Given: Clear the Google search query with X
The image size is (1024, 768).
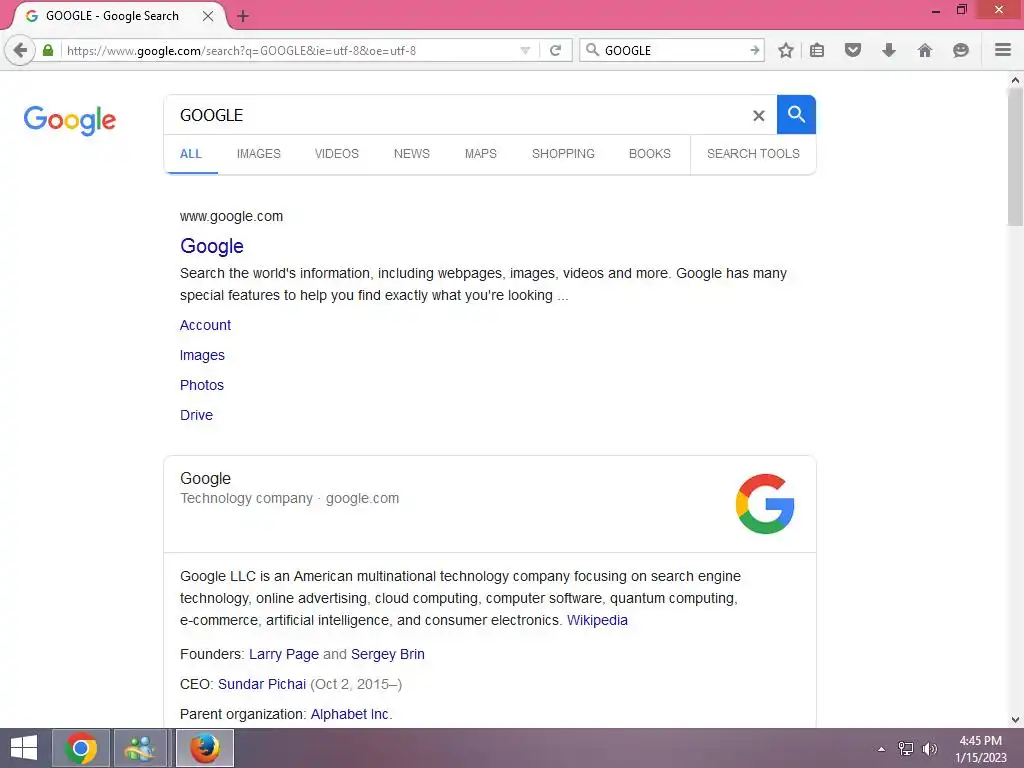Looking at the screenshot, I should (758, 116).
